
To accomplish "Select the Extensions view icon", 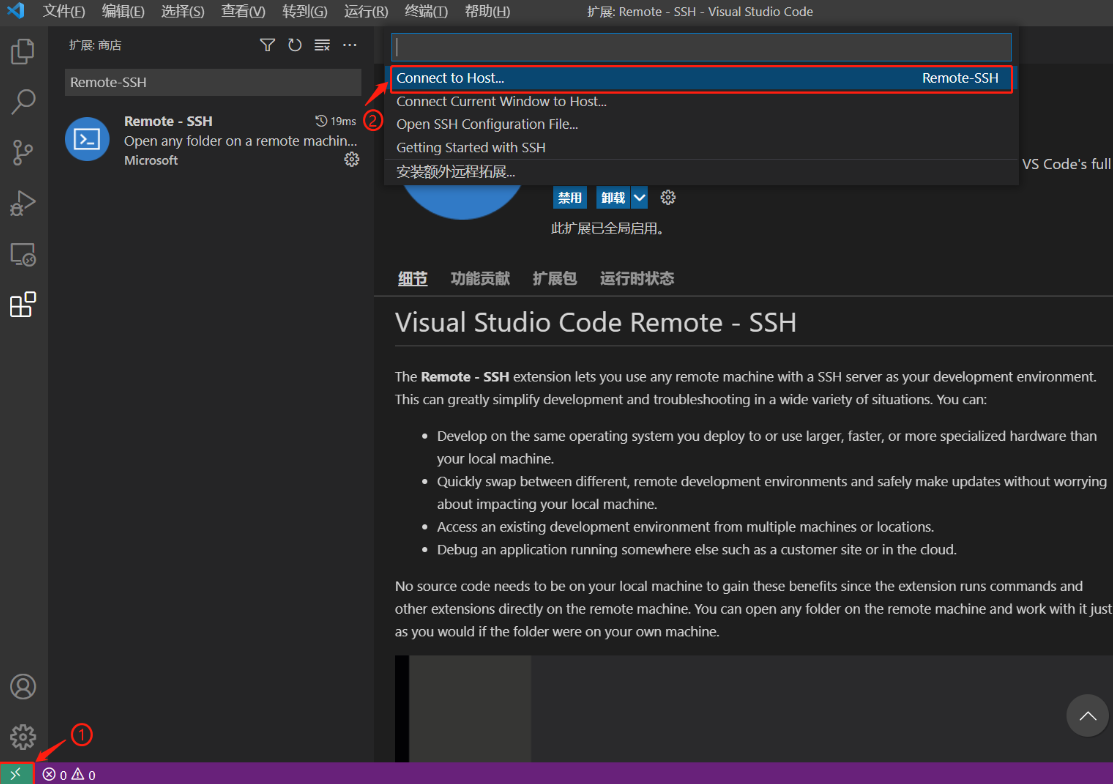I will (x=23, y=305).
